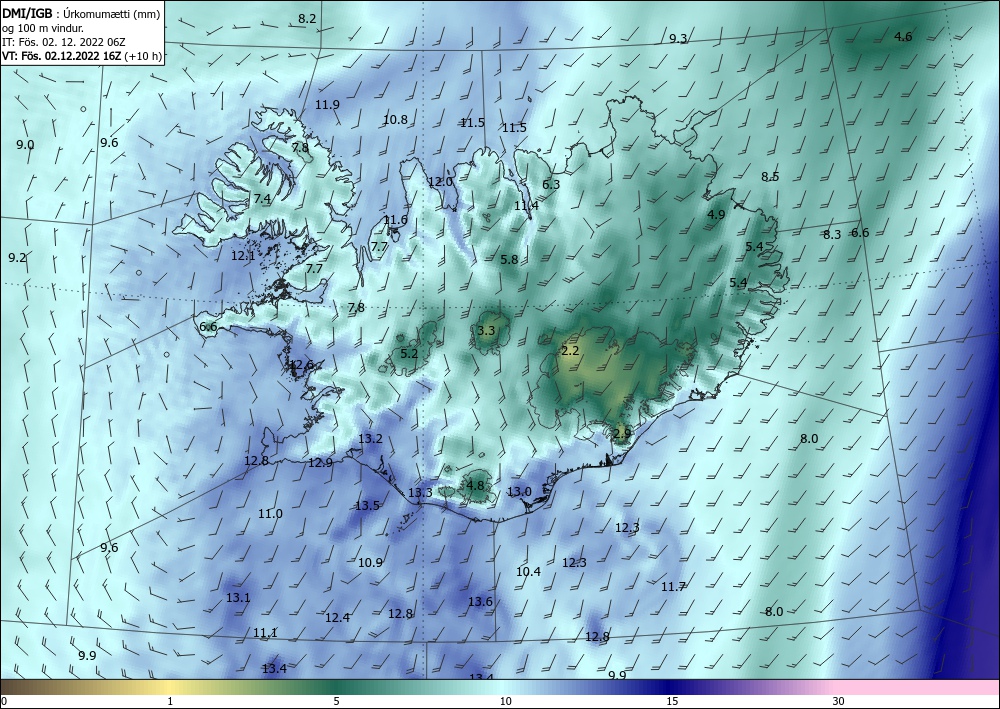Image resolution: width=1000 pixels, height=709 pixels.
Task: Click the '4.8' value label
Action: [476, 485]
